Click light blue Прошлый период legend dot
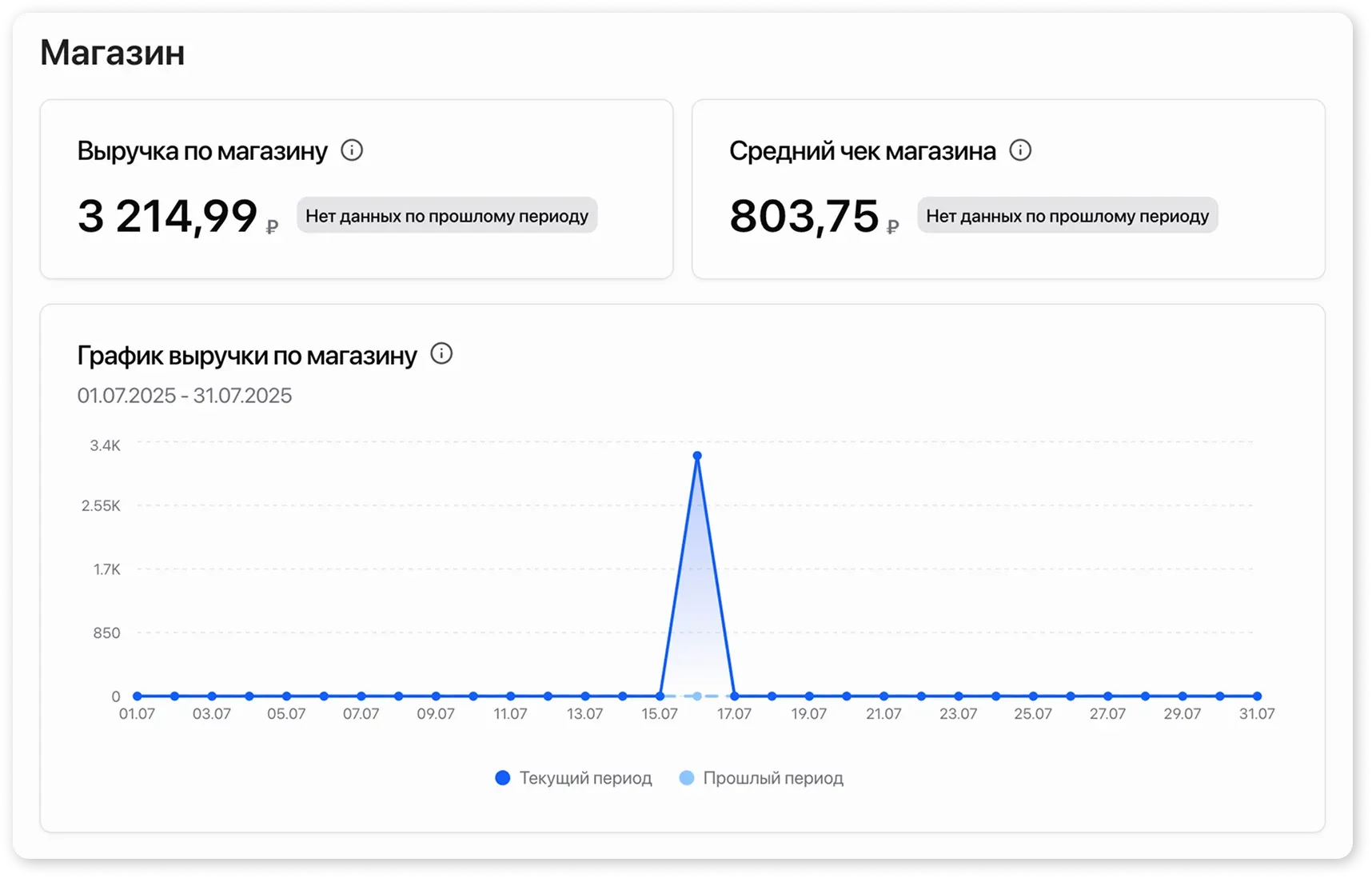This screenshot has width=1372, height=878. point(686,778)
